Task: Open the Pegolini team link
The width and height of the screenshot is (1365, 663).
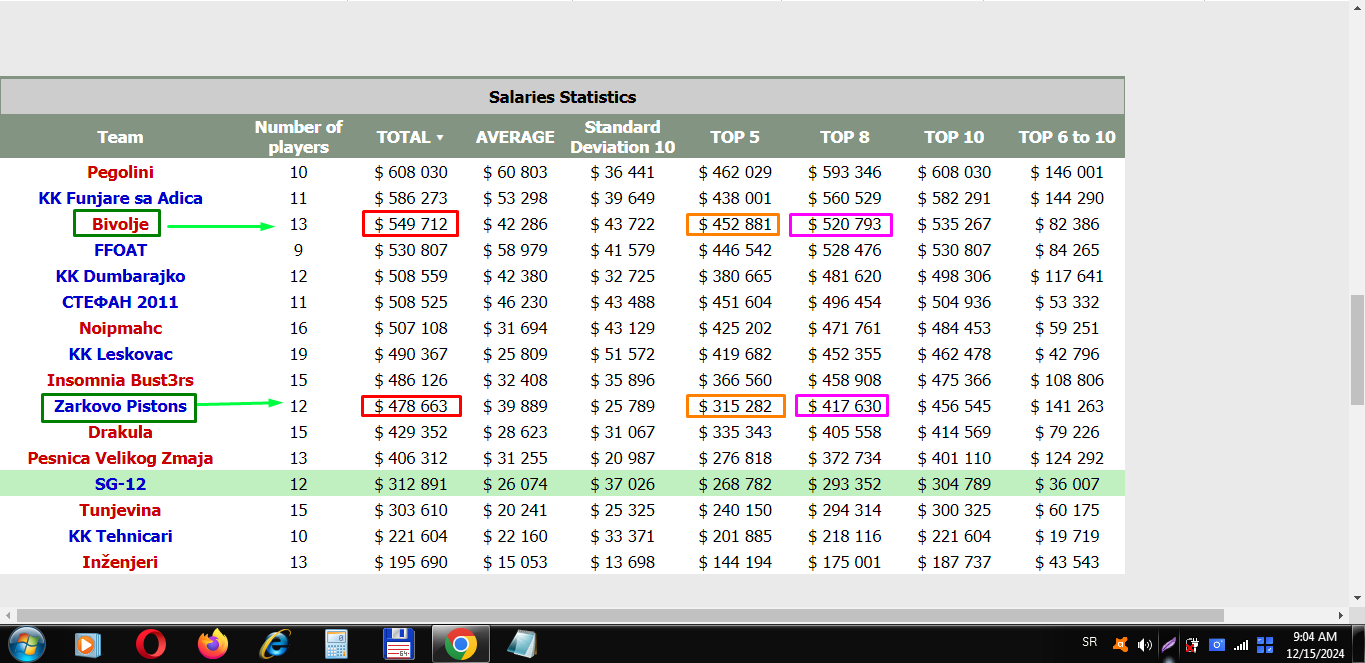Action: pyautogui.click(x=120, y=172)
